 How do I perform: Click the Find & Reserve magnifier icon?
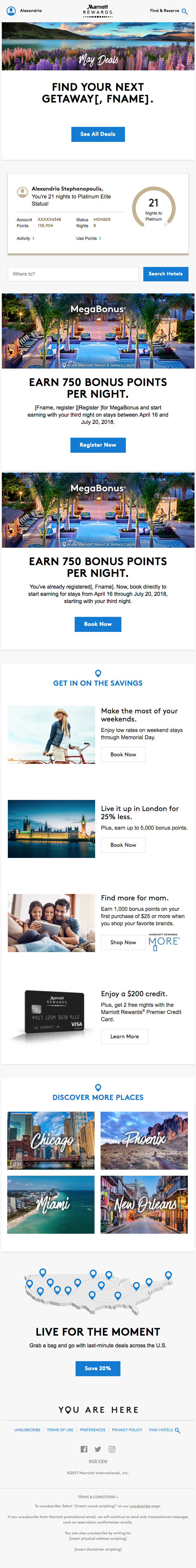185,11
